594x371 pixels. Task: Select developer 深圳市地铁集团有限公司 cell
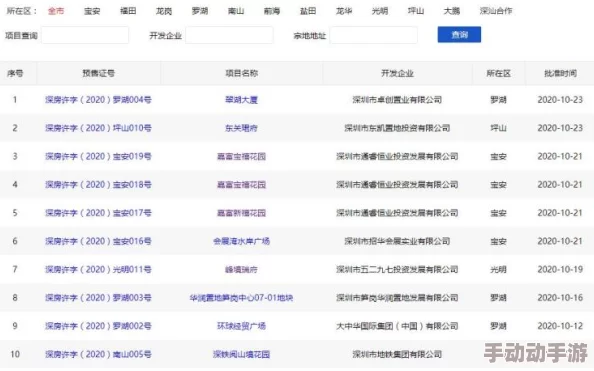click(397, 354)
